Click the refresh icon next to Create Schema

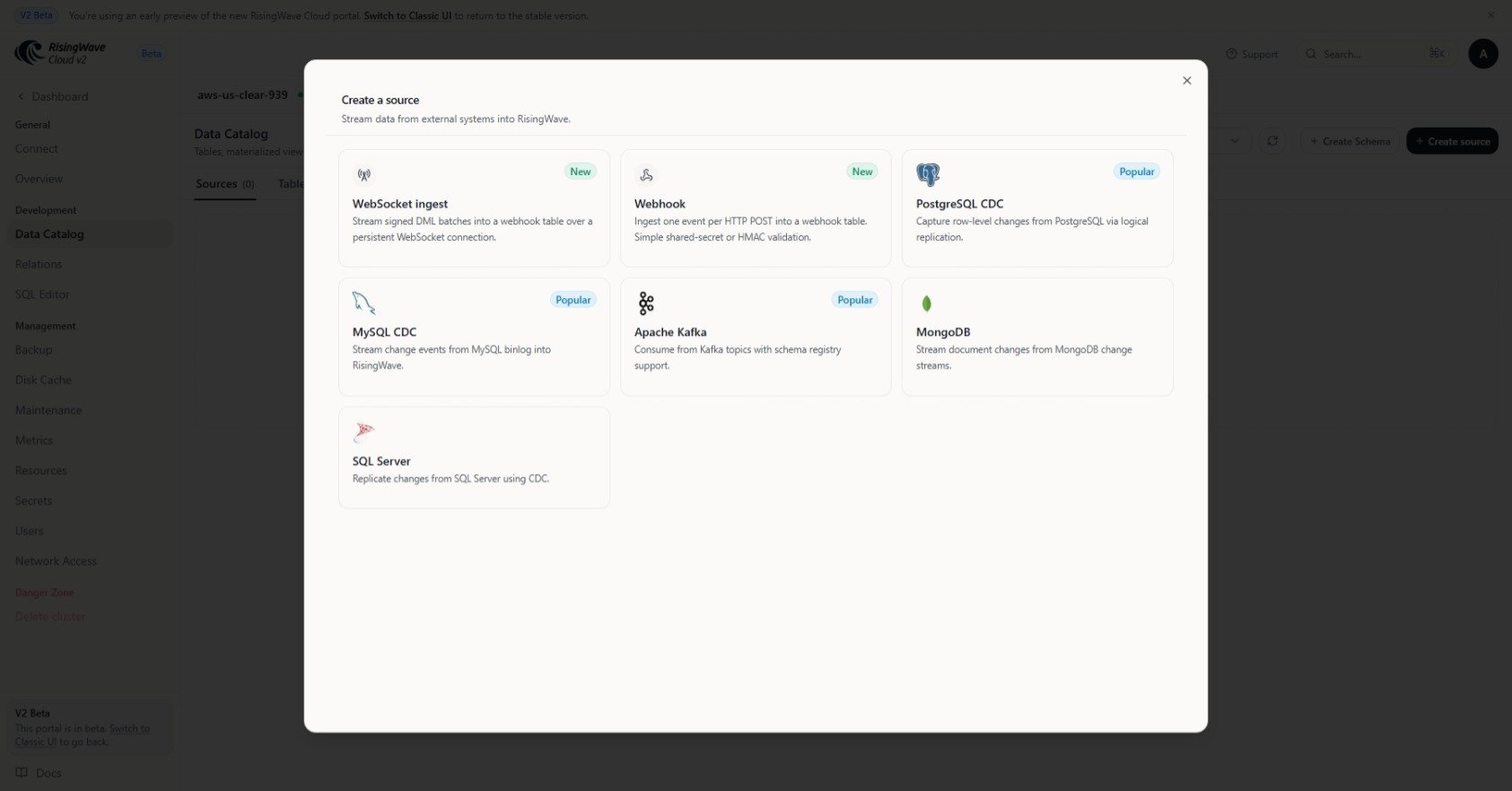pos(1272,141)
